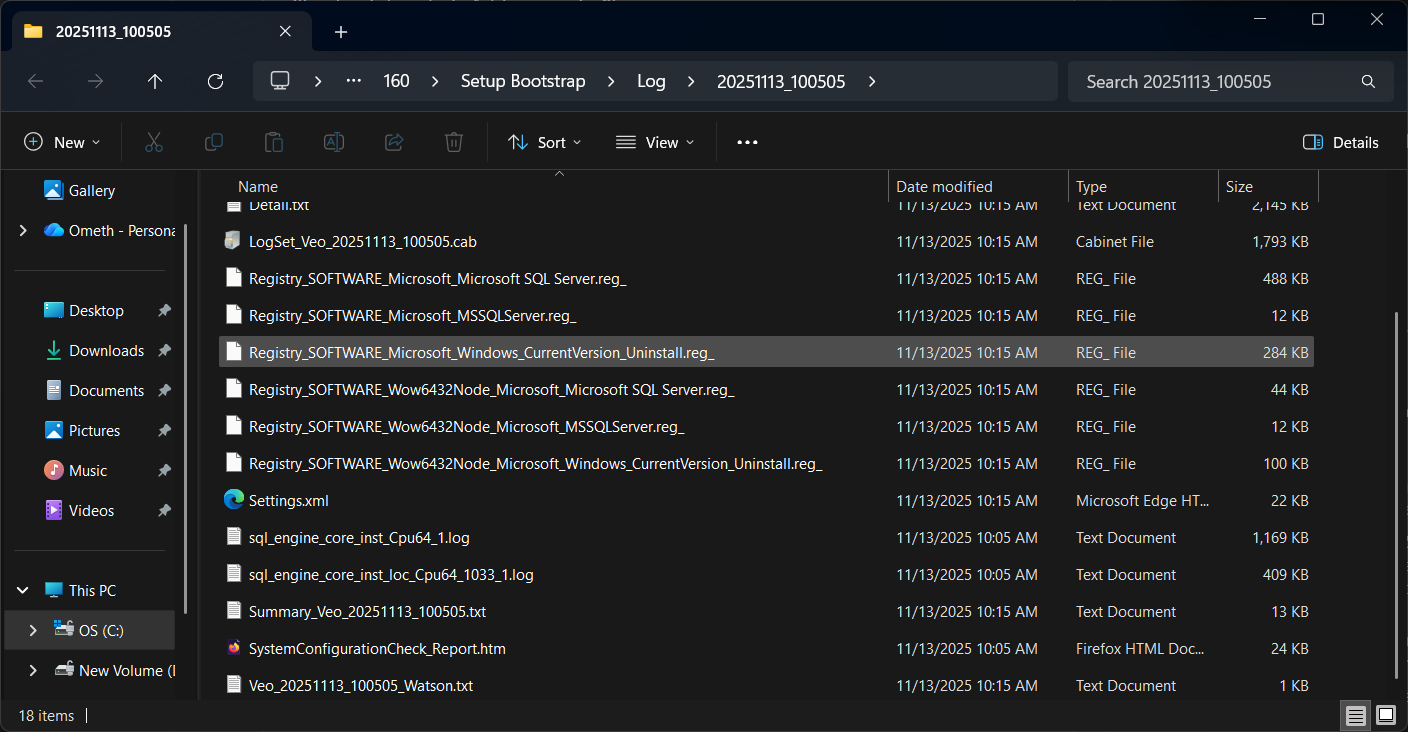The height and width of the screenshot is (732, 1408).
Task: Open the Downloads quick access folder
Action: pyautogui.click(x=106, y=350)
